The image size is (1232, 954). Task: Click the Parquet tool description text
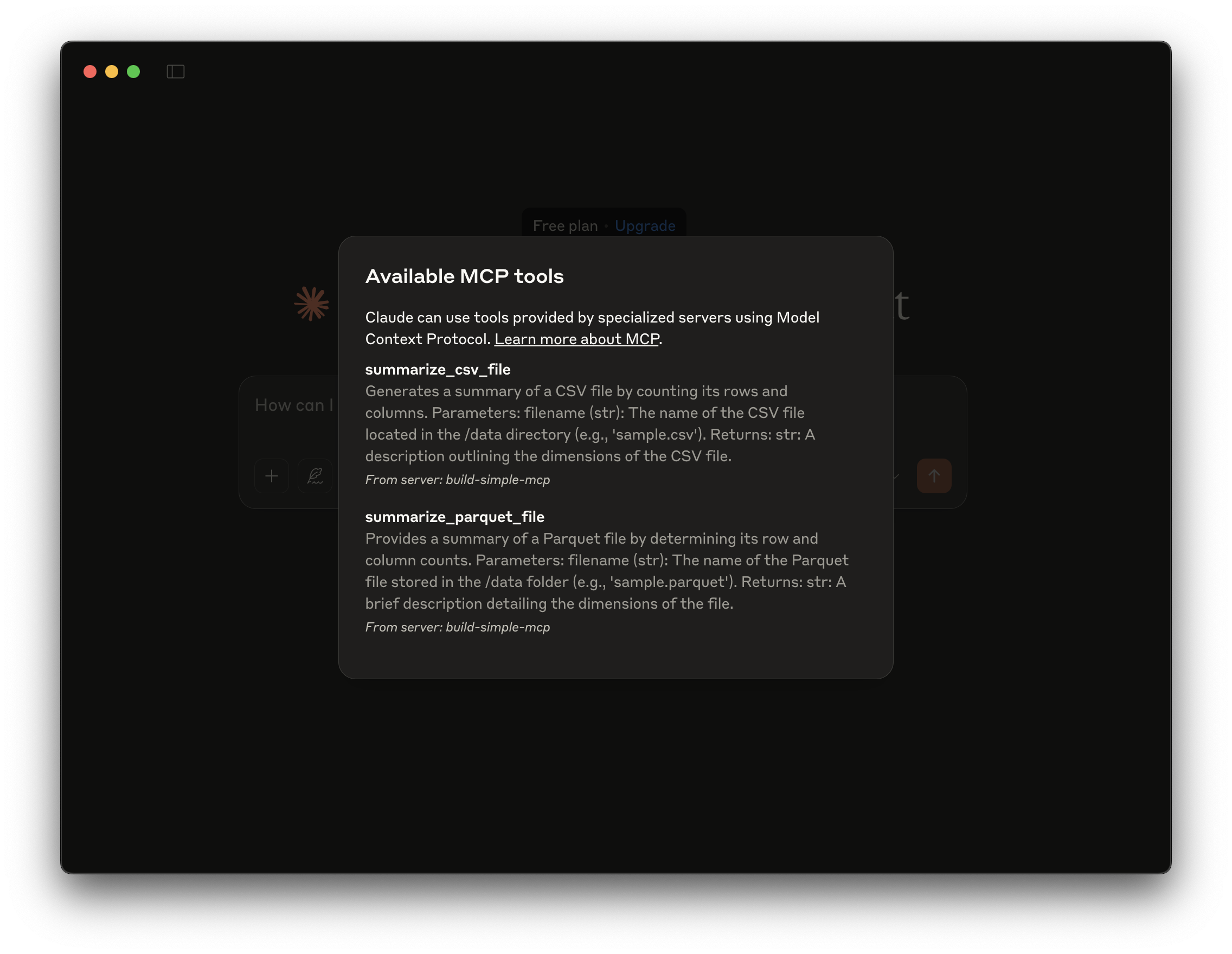point(606,571)
